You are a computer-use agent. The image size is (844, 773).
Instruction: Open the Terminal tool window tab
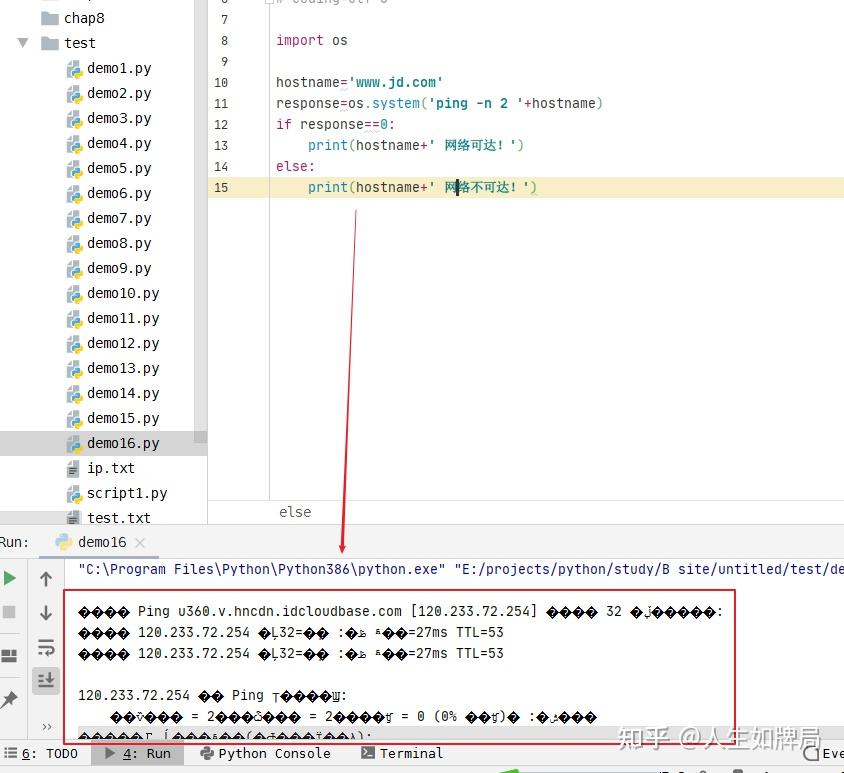pos(402,753)
